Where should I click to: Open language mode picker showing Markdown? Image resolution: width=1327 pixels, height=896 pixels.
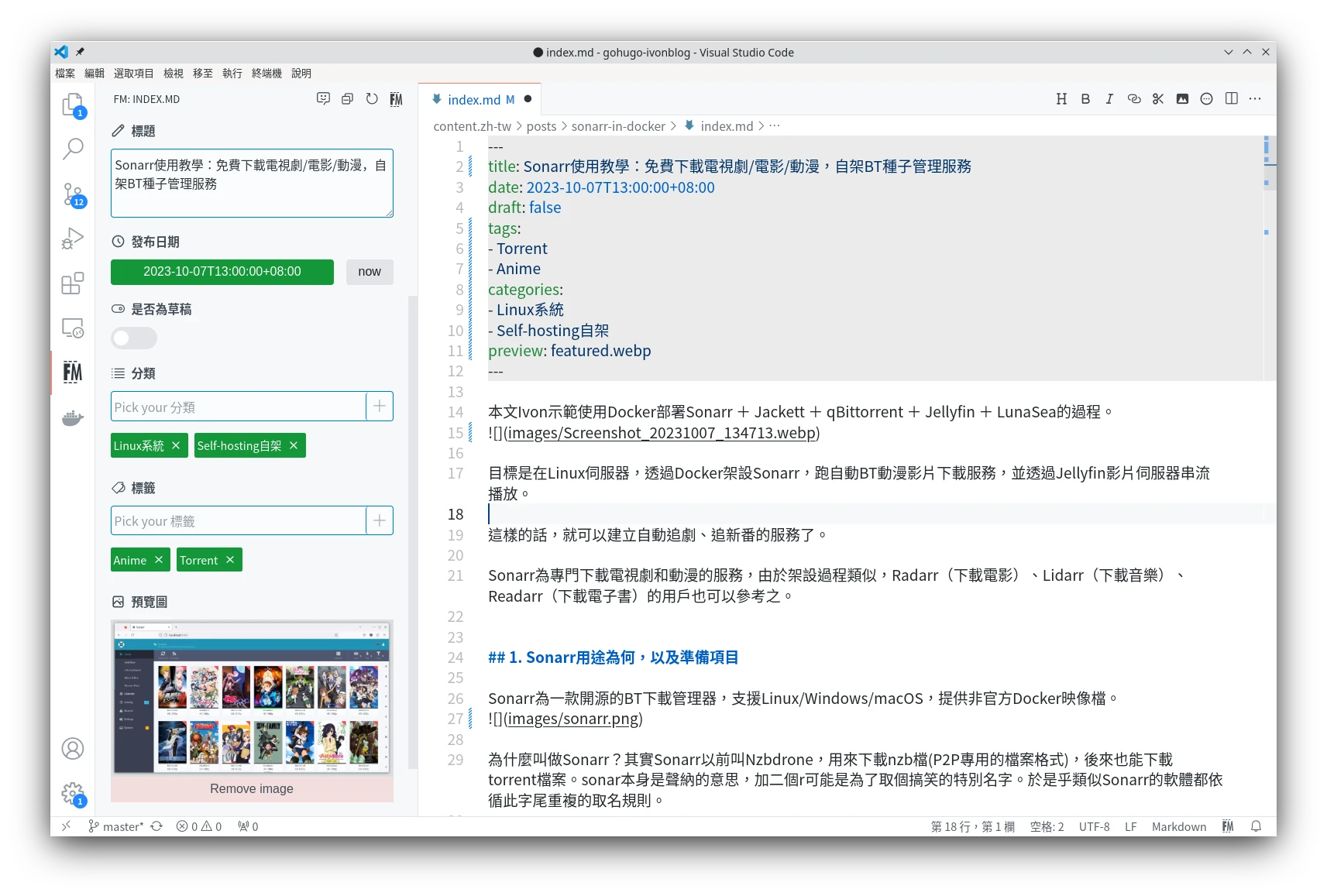coord(1178,826)
